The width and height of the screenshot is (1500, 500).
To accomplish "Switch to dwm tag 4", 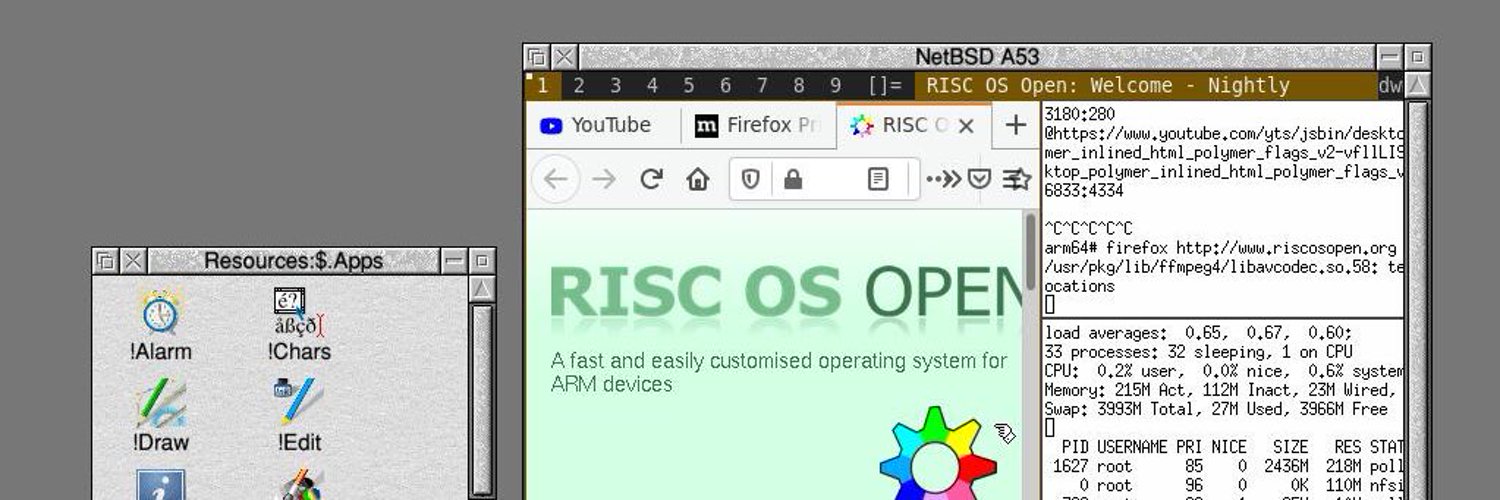I will click(652, 86).
